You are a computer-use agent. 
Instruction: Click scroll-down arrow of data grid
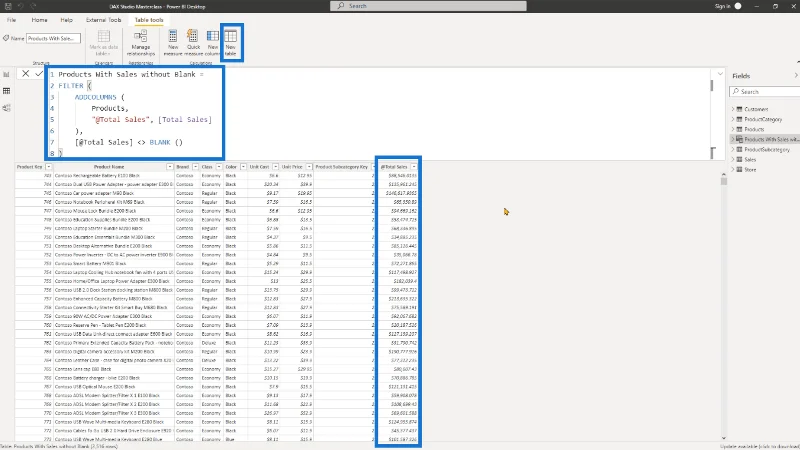723,438
